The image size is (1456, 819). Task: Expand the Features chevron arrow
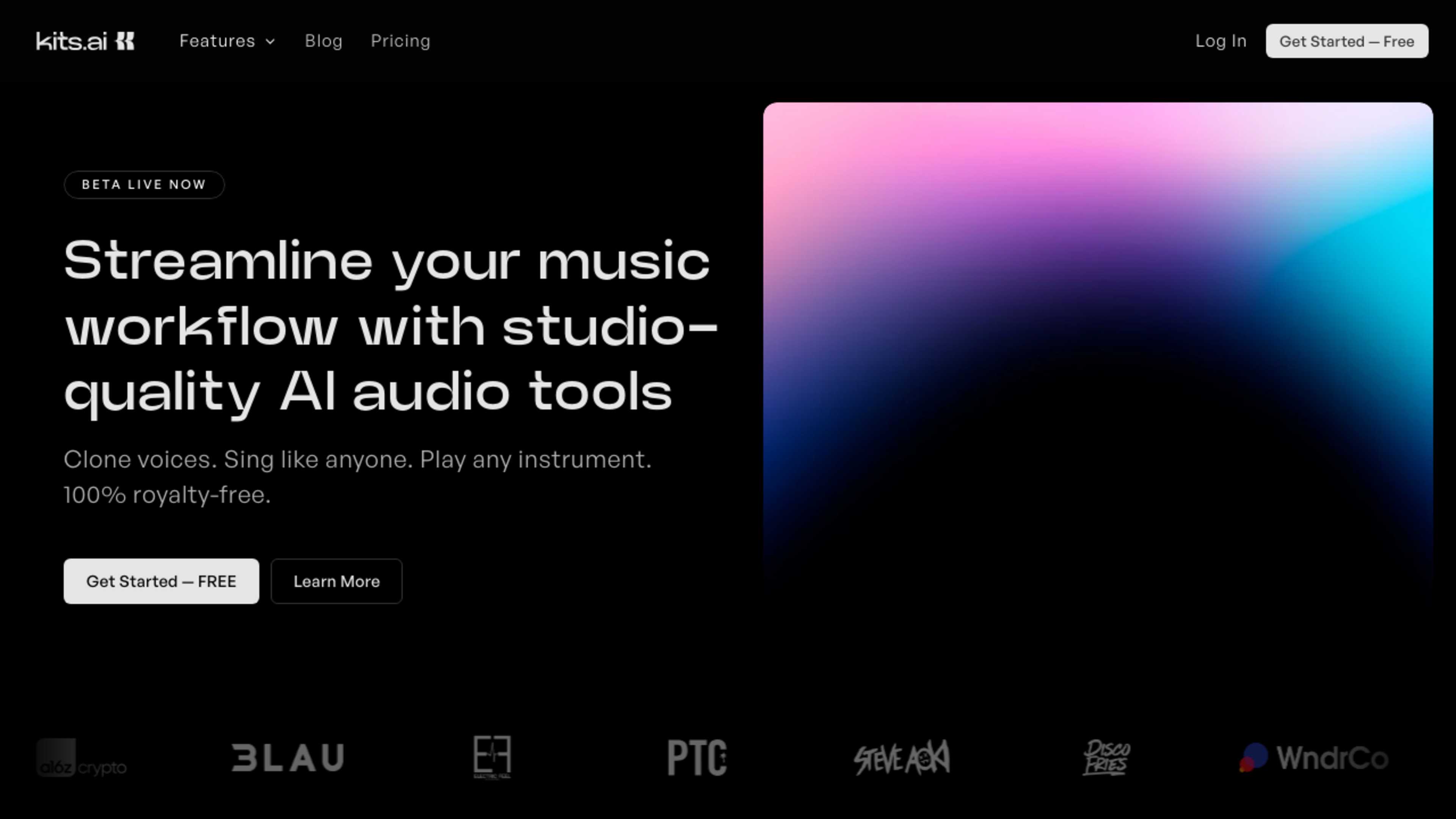click(271, 42)
